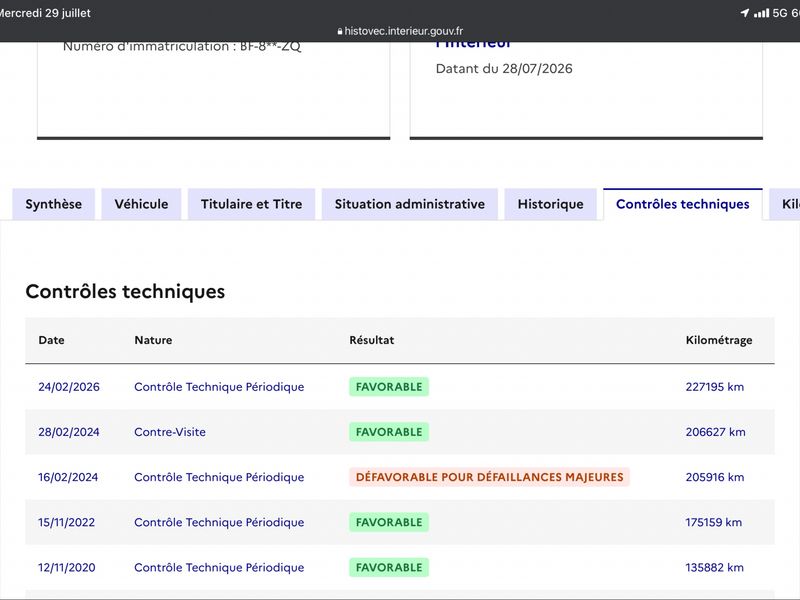Image resolution: width=800 pixels, height=600 pixels.
Task: Tap the lock icon beside the URL
Action: click(340, 32)
